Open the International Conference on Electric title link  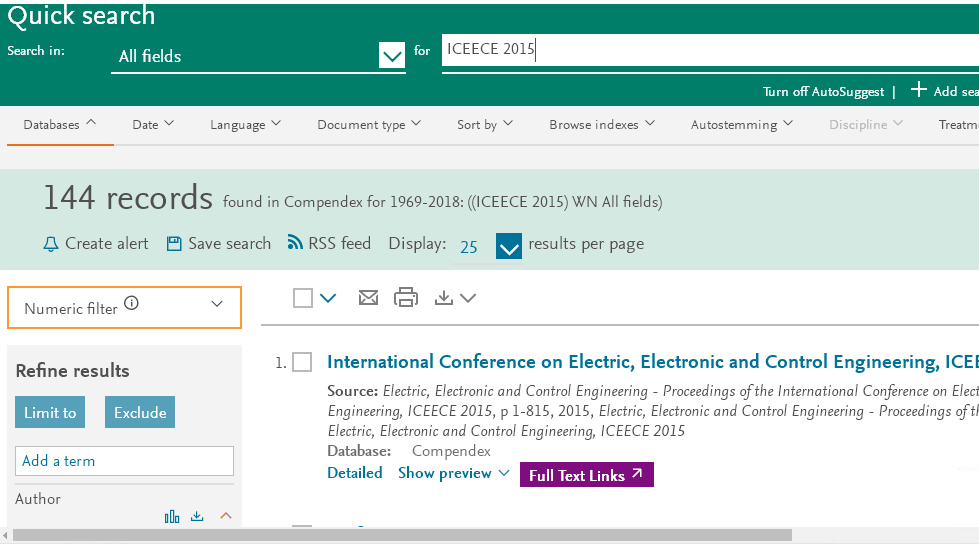(652, 361)
